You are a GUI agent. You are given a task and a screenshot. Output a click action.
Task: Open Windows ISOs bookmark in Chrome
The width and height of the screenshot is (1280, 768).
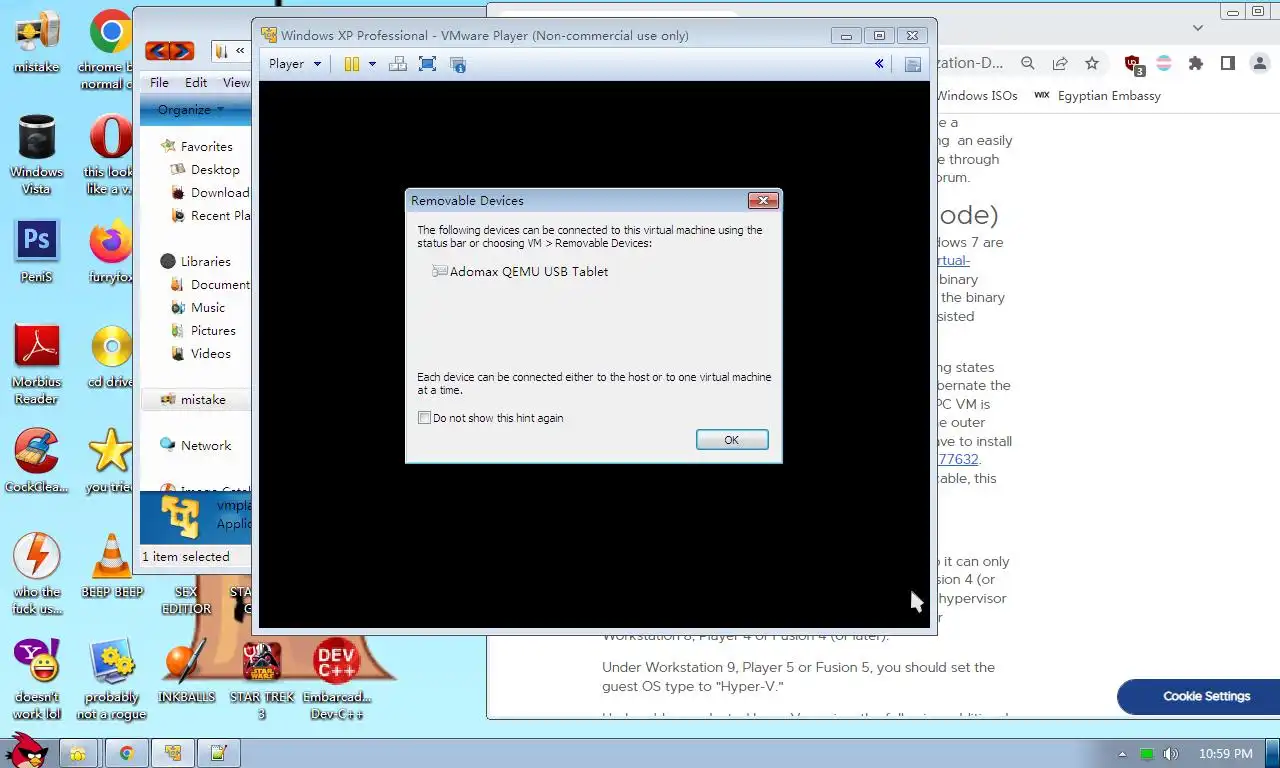[x=977, y=96]
